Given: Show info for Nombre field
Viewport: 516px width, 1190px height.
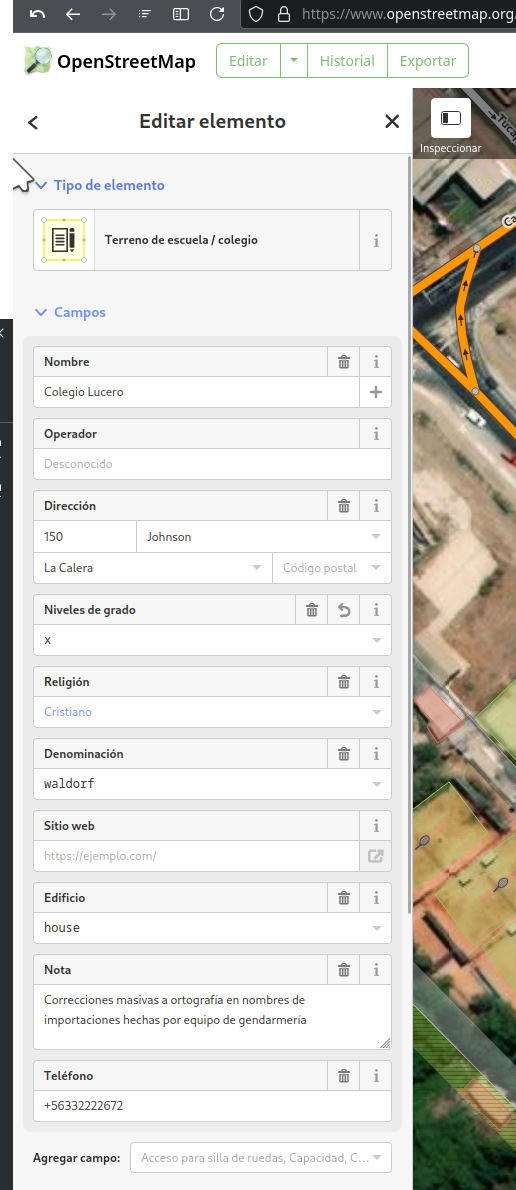Looking at the screenshot, I should (x=376, y=362).
